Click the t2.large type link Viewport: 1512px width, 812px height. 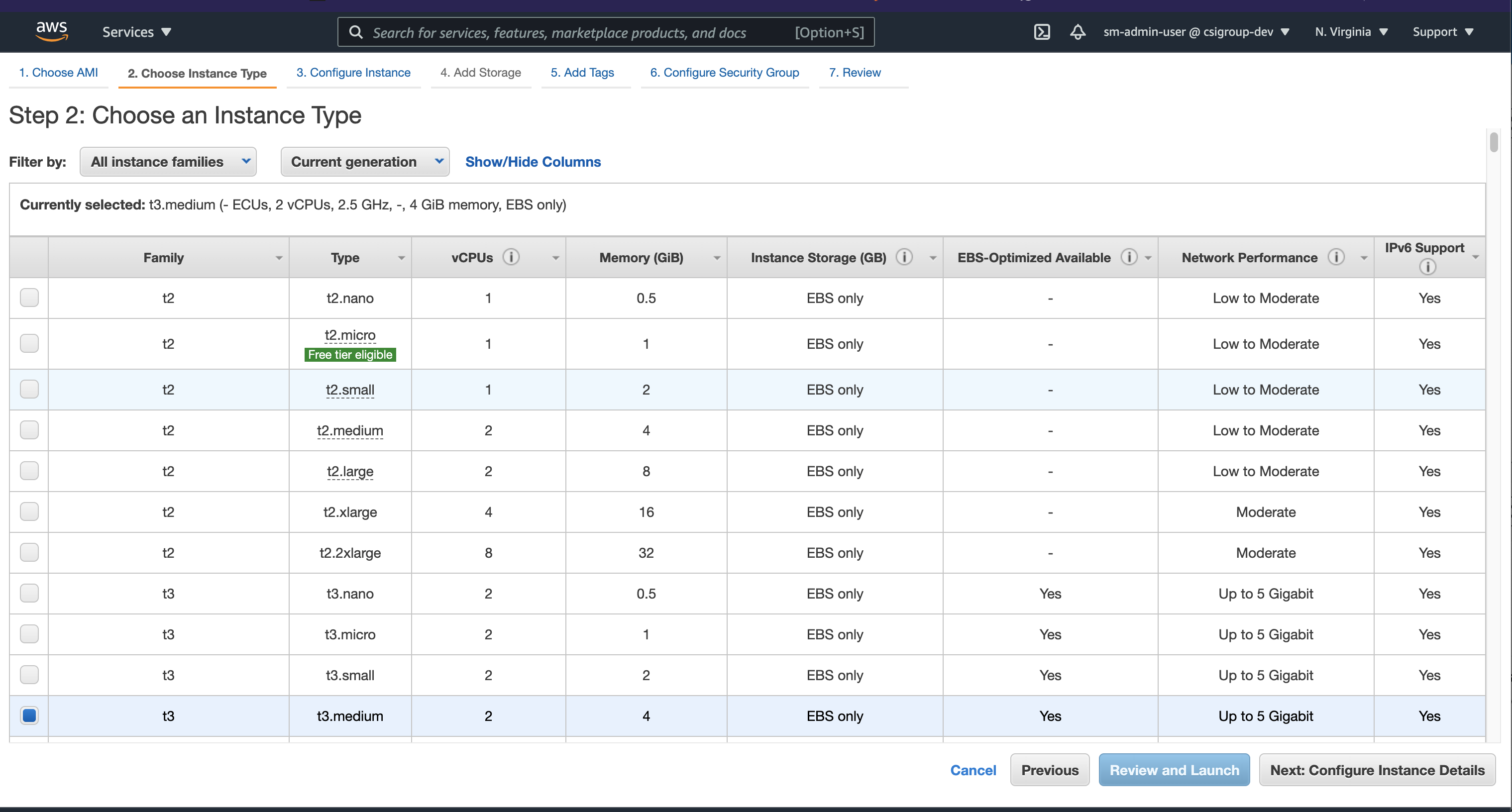point(350,471)
